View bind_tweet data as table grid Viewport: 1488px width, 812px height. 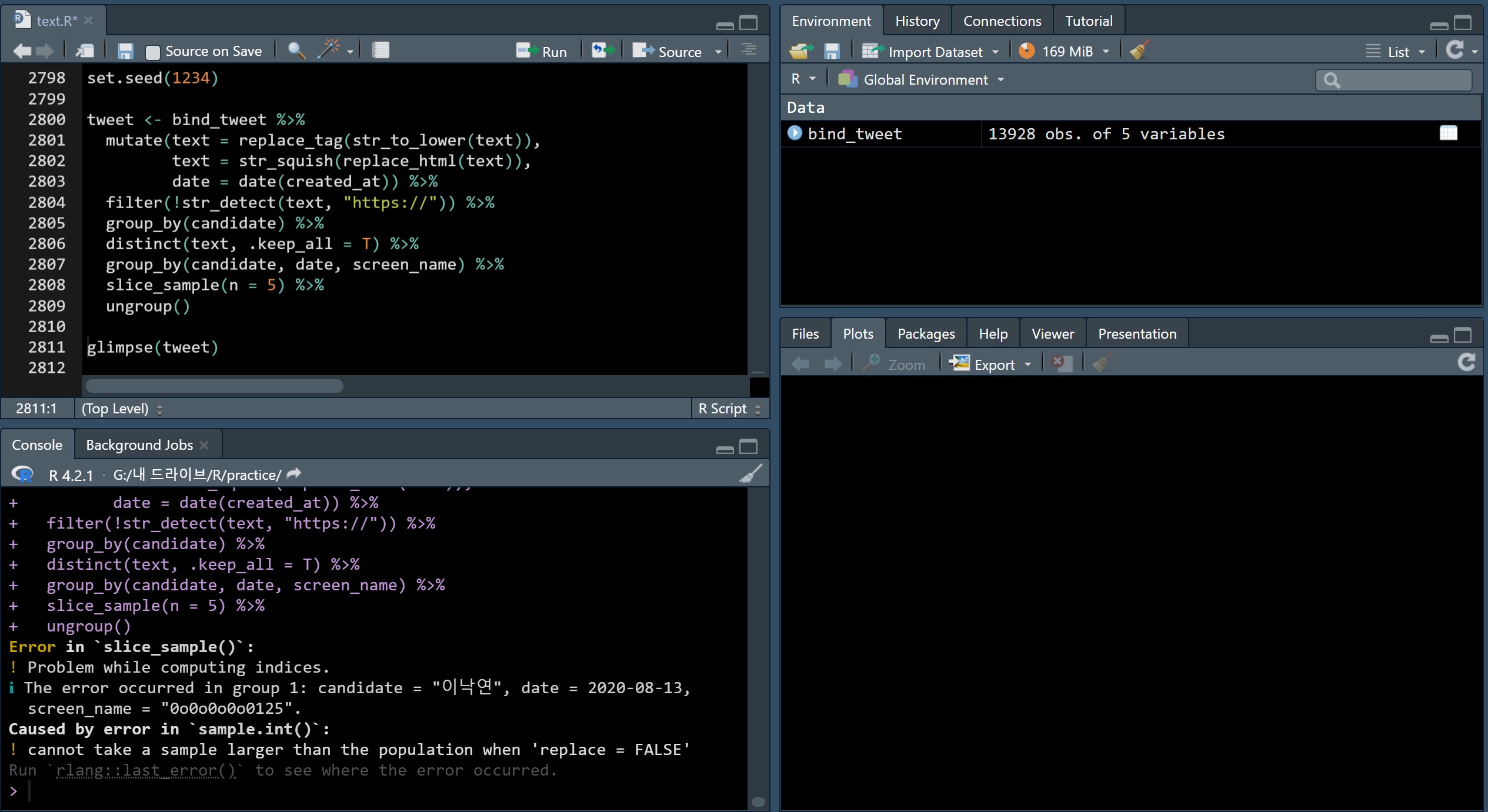pos(1448,133)
